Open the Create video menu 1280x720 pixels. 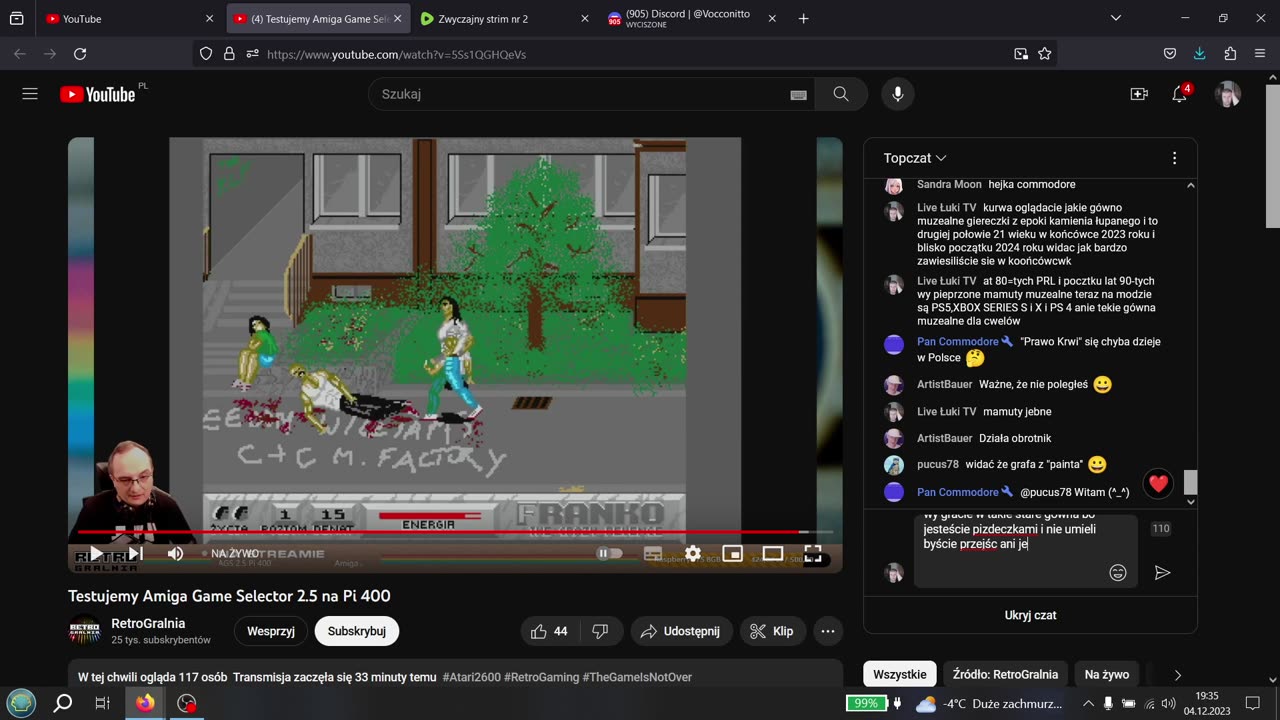1139,94
